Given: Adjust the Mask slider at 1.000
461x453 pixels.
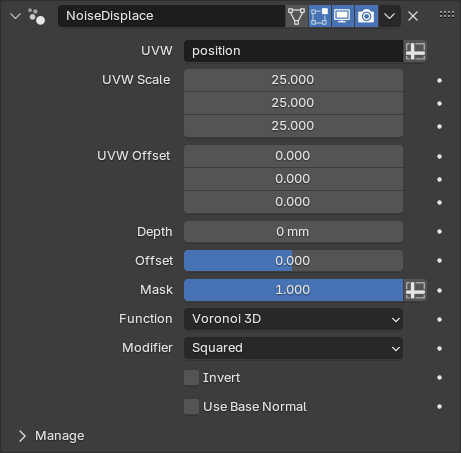Looking at the screenshot, I should pos(293,290).
